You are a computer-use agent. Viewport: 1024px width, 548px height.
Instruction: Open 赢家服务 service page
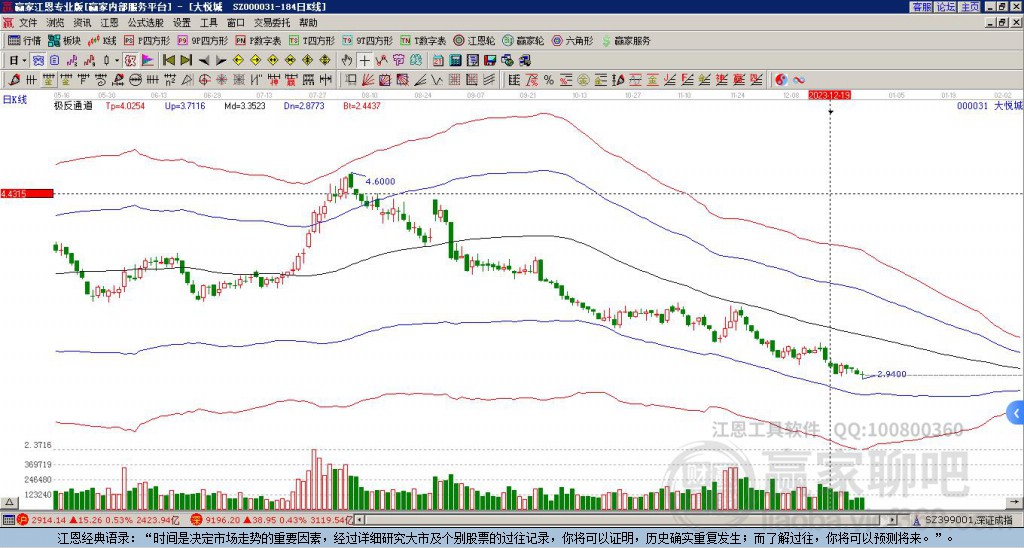tap(626, 40)
